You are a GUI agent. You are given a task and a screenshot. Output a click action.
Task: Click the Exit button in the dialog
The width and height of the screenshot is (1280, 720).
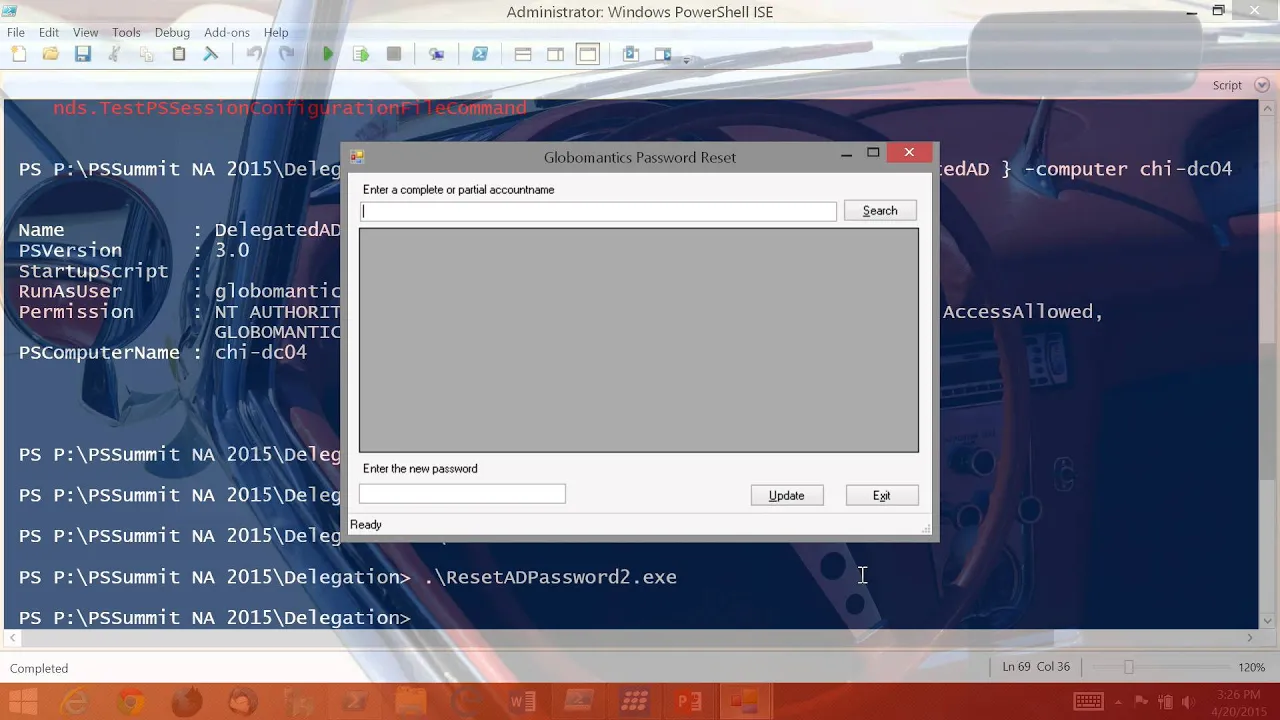(x=882, y=495)
